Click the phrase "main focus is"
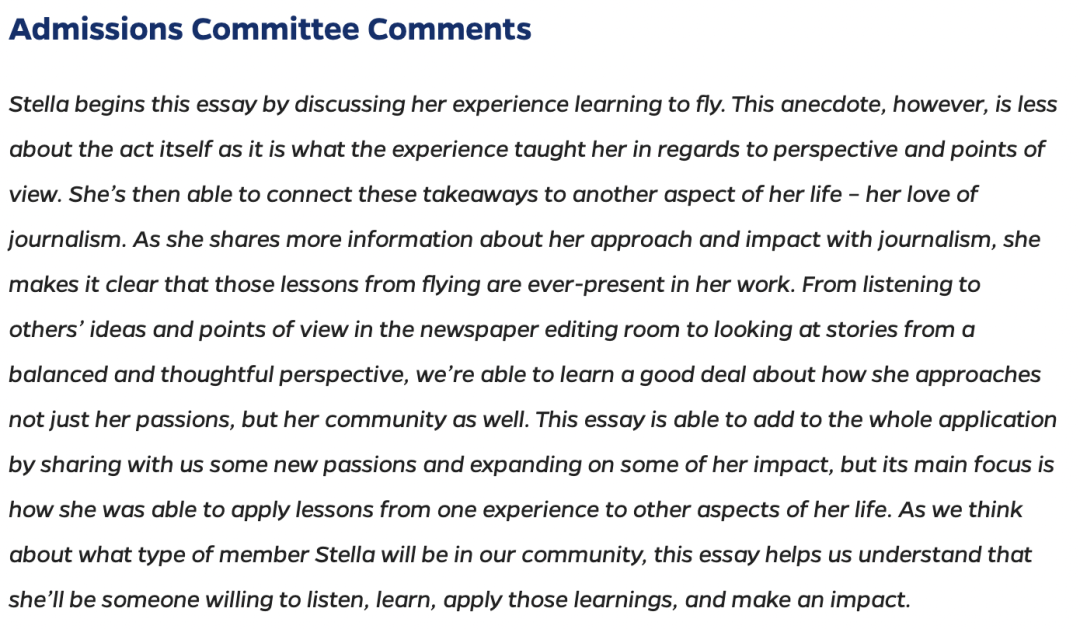The height and width of the screenshot is (629, 1080). coord(984,464)
